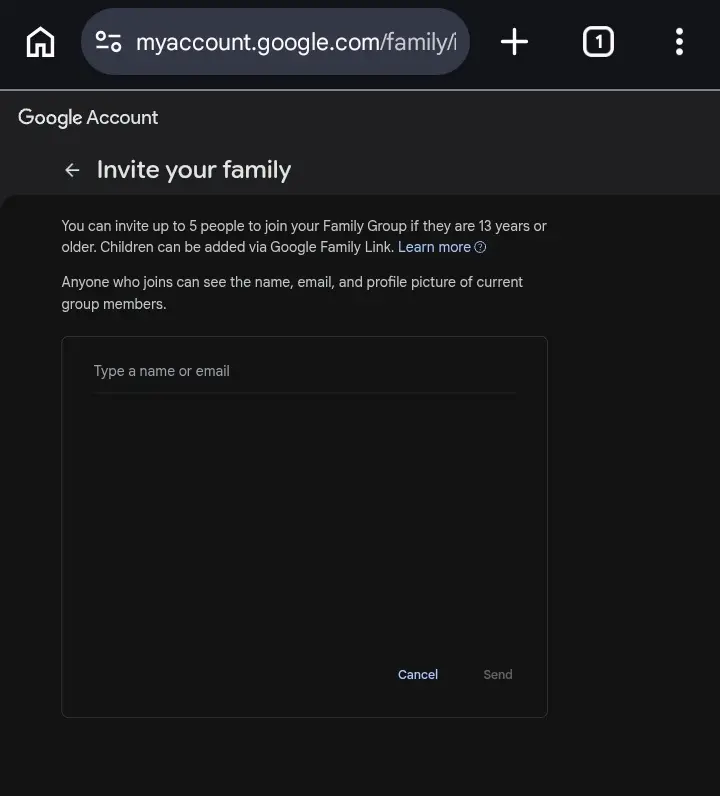Viewport: 720px width, 796px height.
Task: Open a new tab with plus icon
Action: (x=514, y=42)
